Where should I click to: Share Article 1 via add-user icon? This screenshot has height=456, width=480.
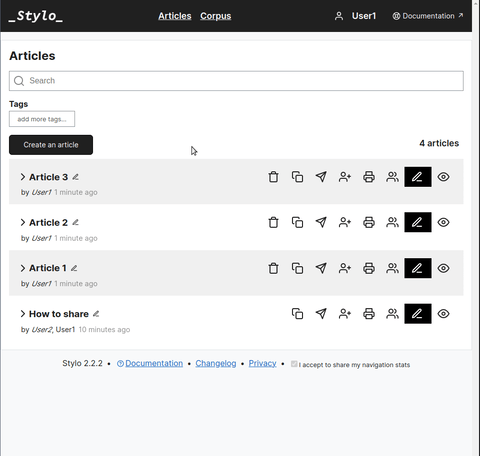click(x=345, y=268)
